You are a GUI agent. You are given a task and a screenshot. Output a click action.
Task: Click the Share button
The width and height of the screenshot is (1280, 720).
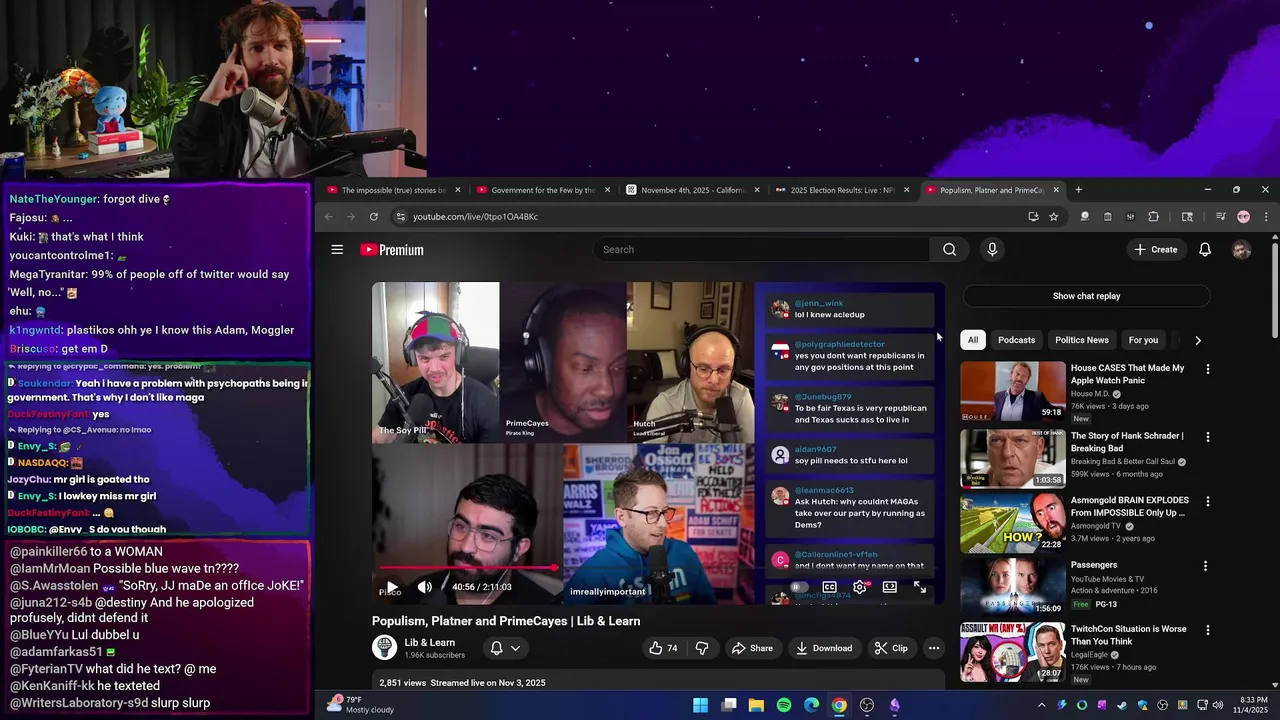pyautogui.click(x=752, y=648)
